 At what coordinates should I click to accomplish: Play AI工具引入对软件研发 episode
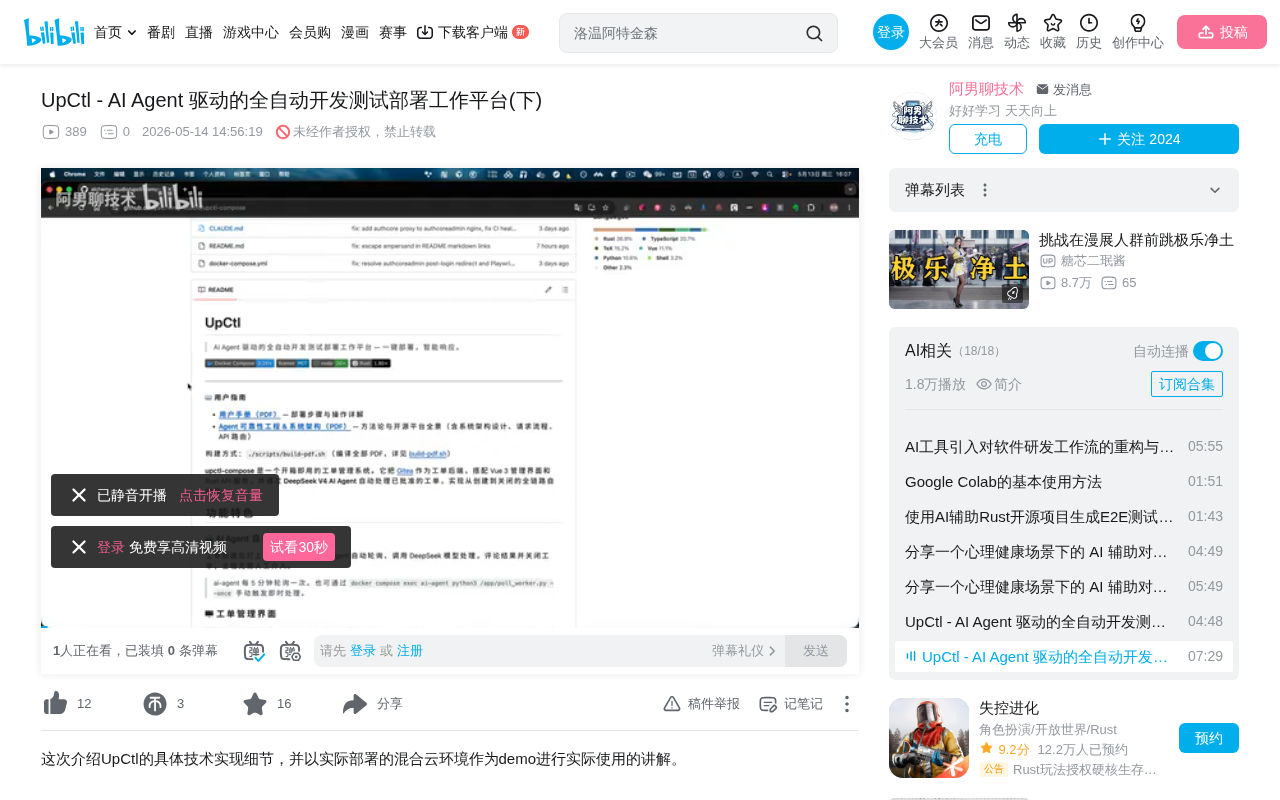(1064, 446)
